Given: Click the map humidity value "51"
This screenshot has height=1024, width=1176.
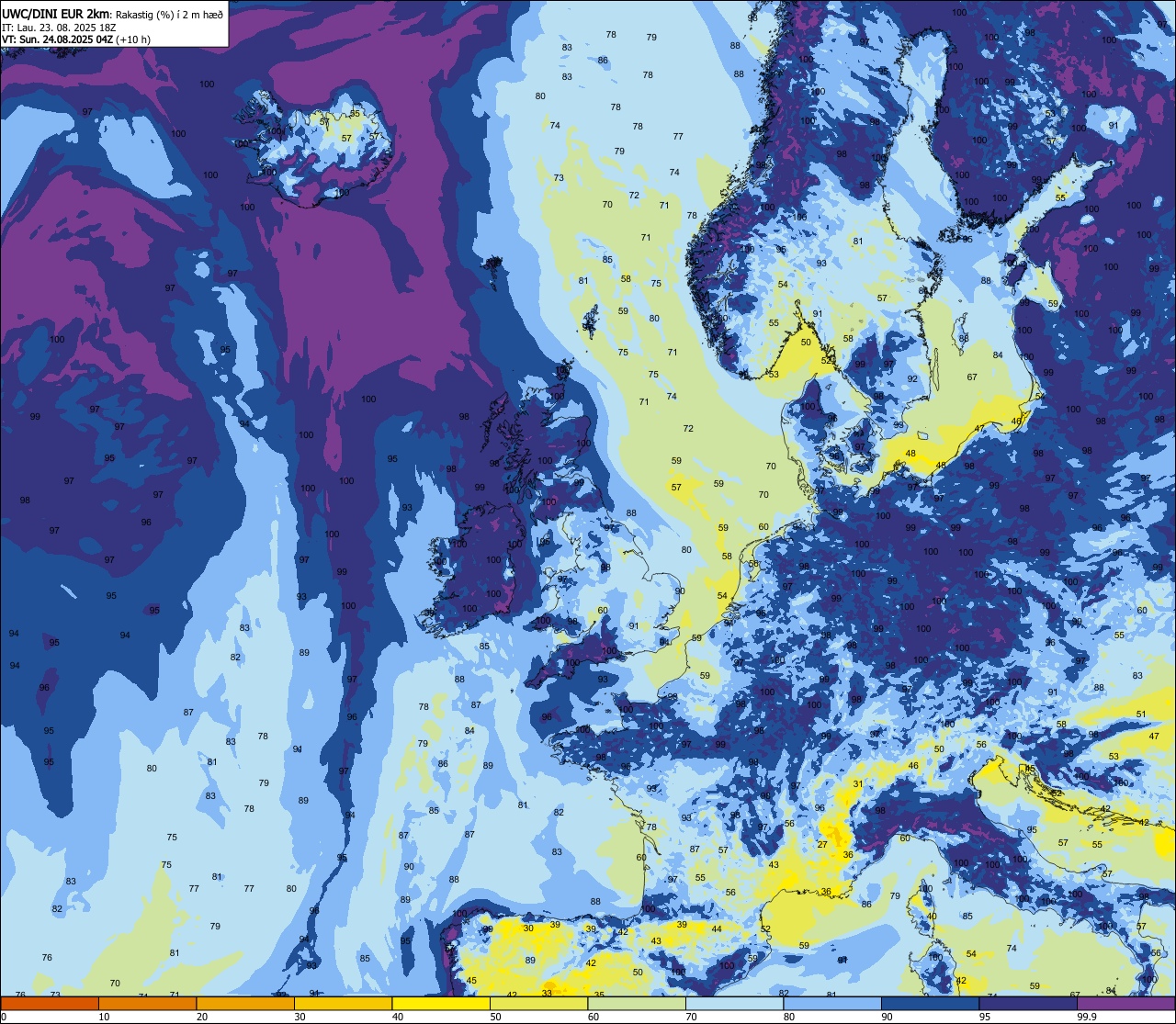Looking at the screenshot, I should pyautogui.click(x=1141, y=714).
